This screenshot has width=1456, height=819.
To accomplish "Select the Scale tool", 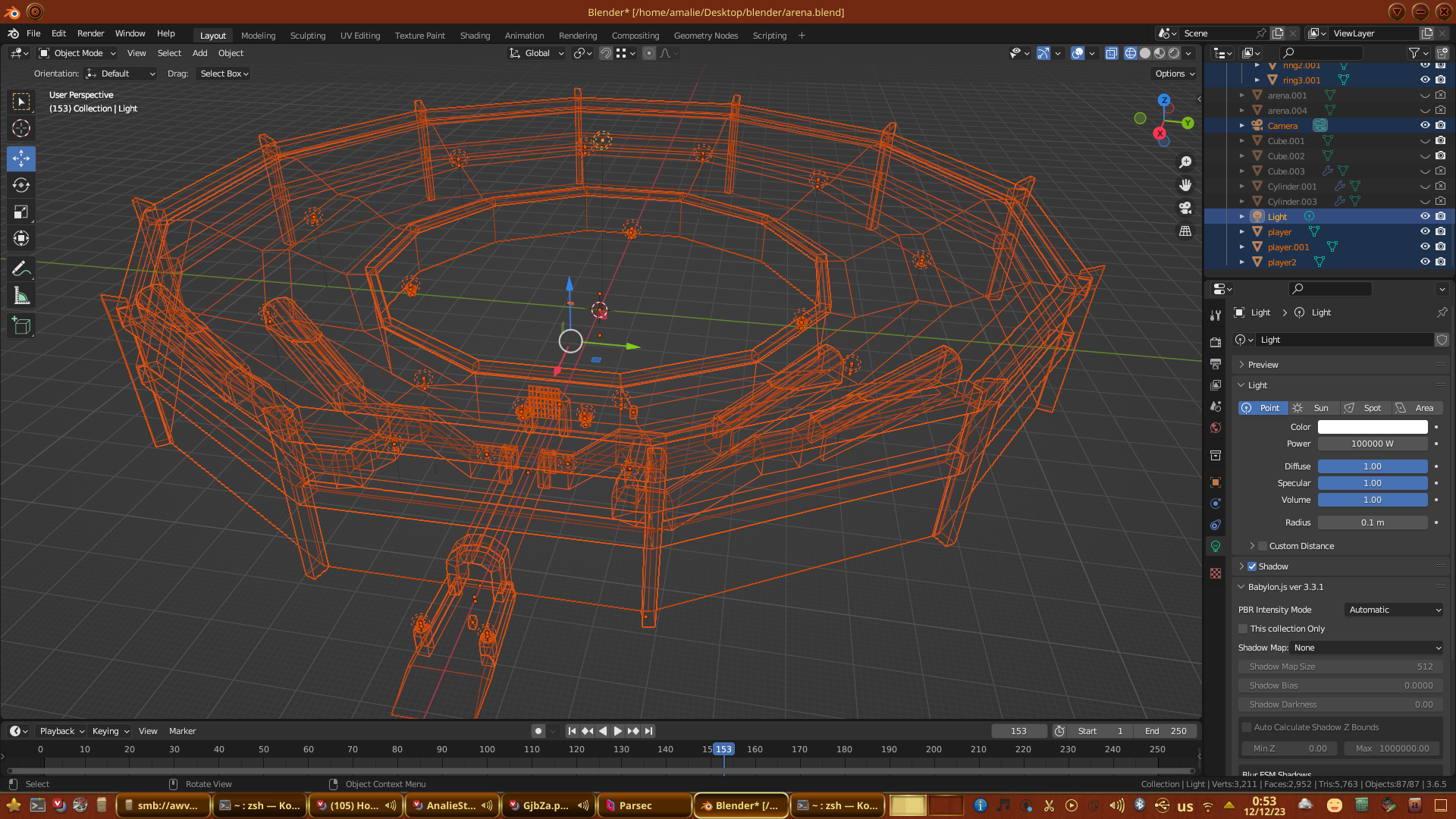I will 21,212.
